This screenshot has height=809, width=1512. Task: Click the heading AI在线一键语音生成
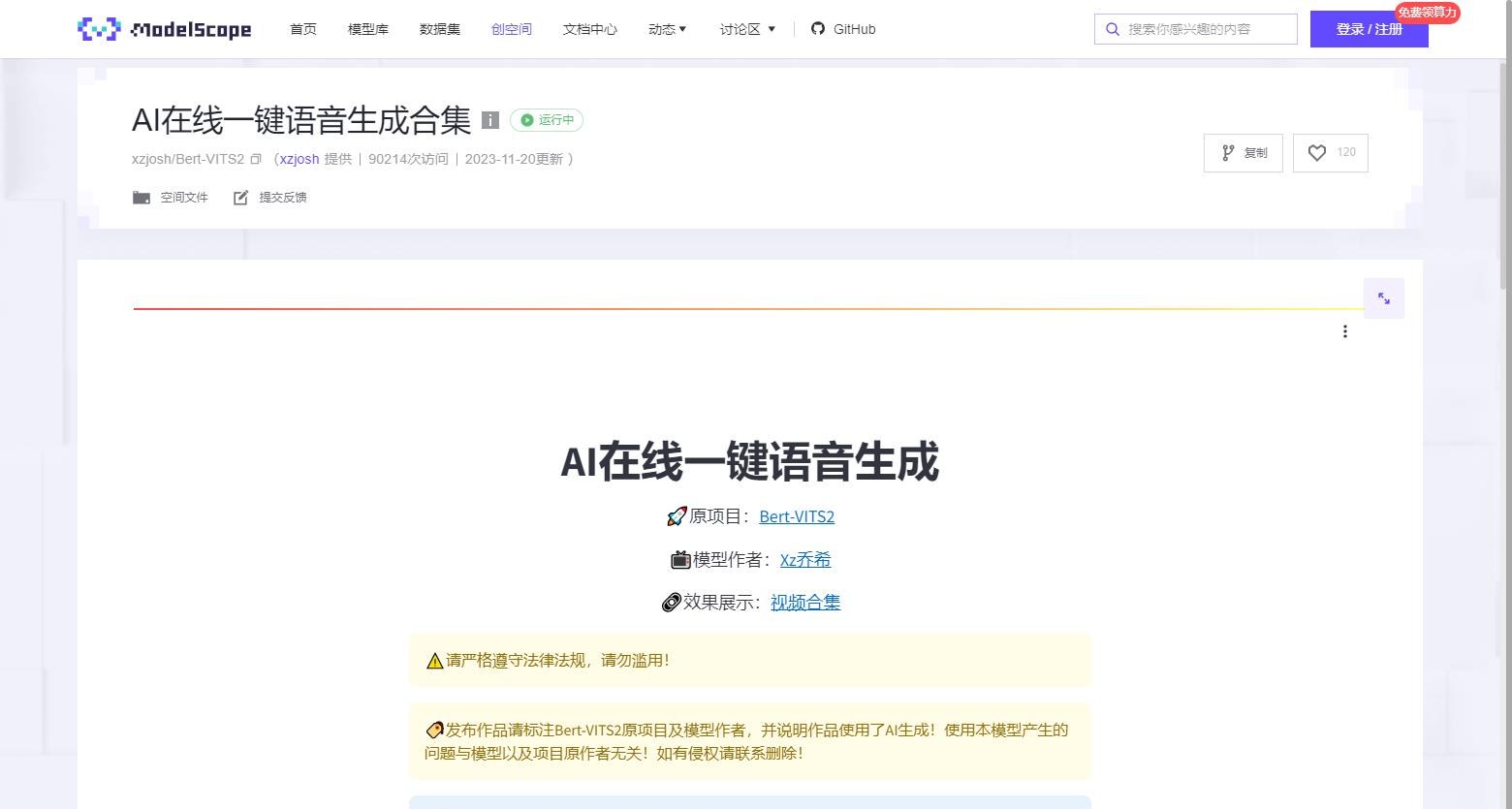click(750, 461)
